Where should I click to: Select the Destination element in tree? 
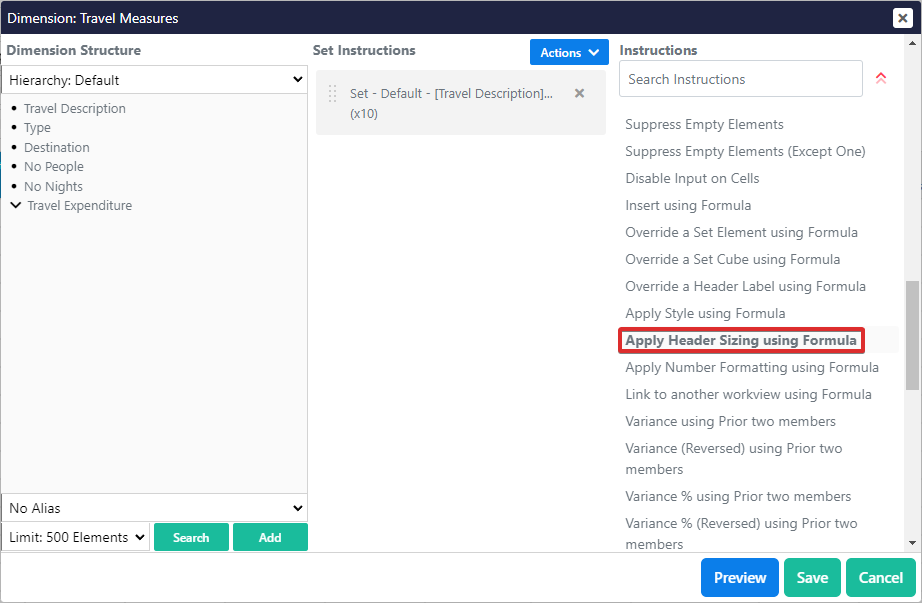(x=57, y=147)
